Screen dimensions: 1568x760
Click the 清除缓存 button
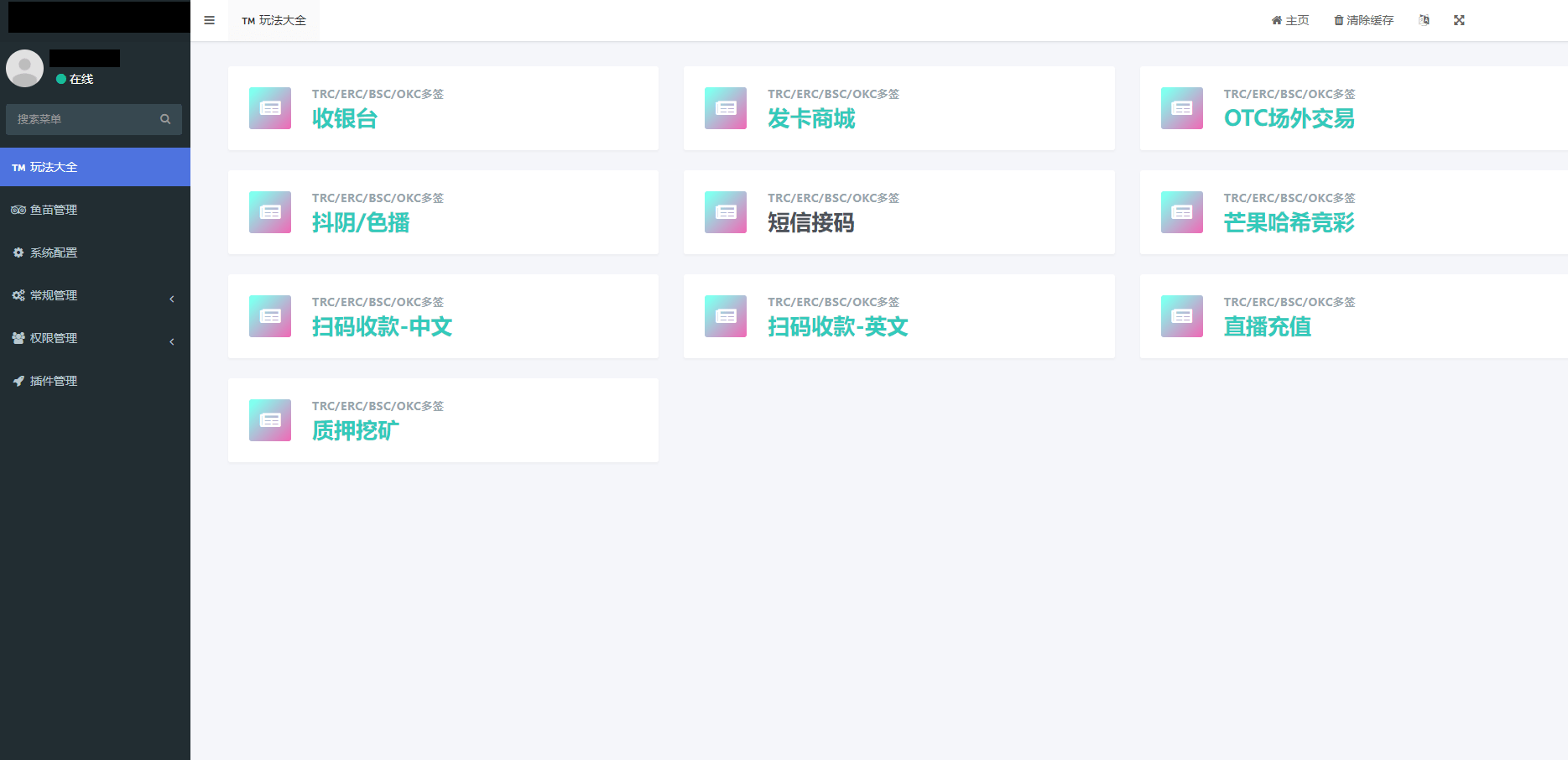1364,20
